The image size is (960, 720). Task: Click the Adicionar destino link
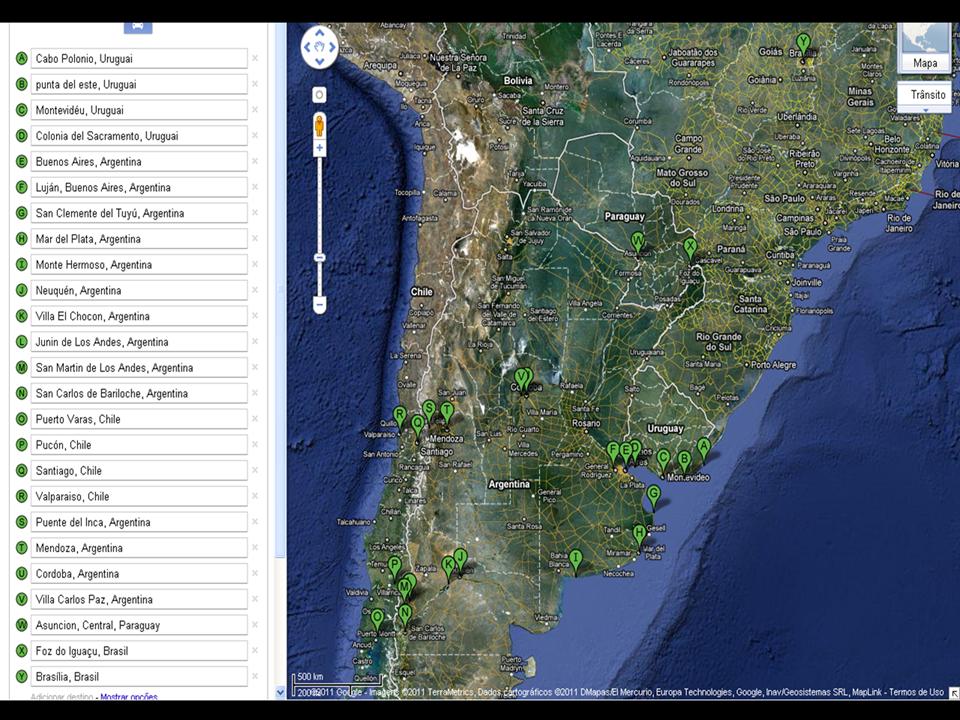click(63, 696)
